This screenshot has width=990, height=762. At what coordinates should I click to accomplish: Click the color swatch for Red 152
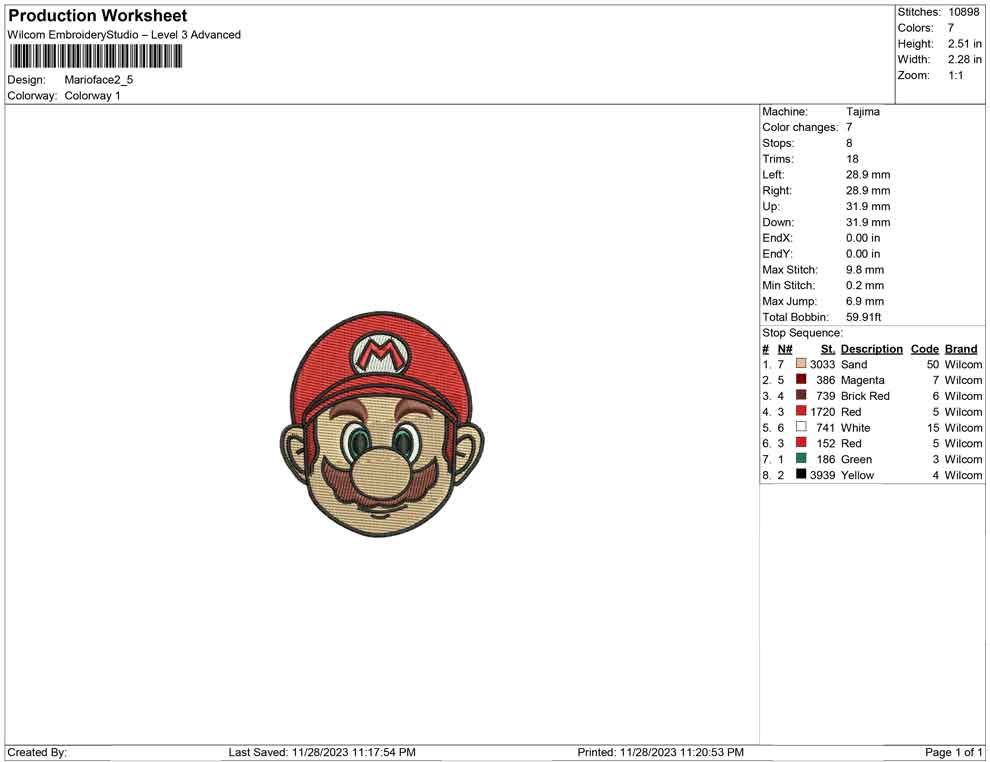point(801,443)
